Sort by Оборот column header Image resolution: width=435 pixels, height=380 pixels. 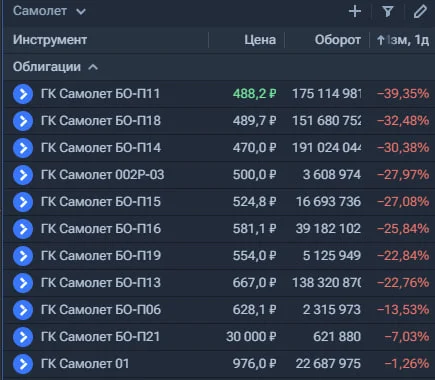pos(338,40)
